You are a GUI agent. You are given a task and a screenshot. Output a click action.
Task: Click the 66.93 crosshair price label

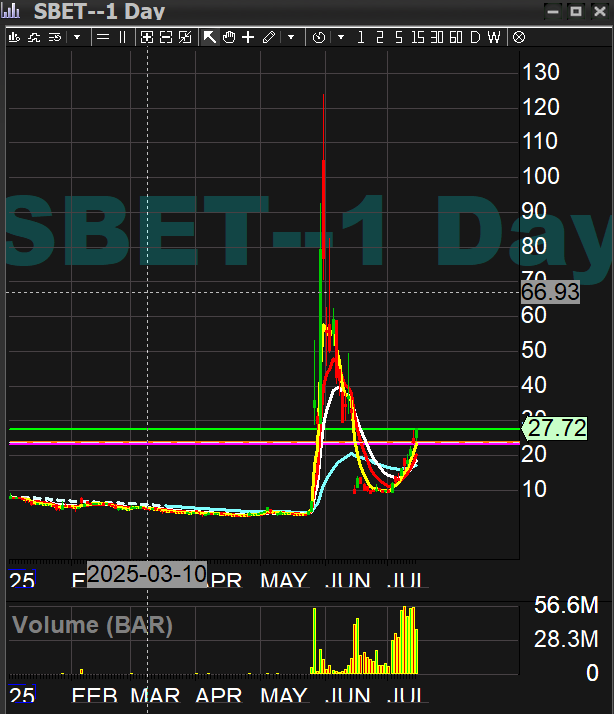[550, 292]
